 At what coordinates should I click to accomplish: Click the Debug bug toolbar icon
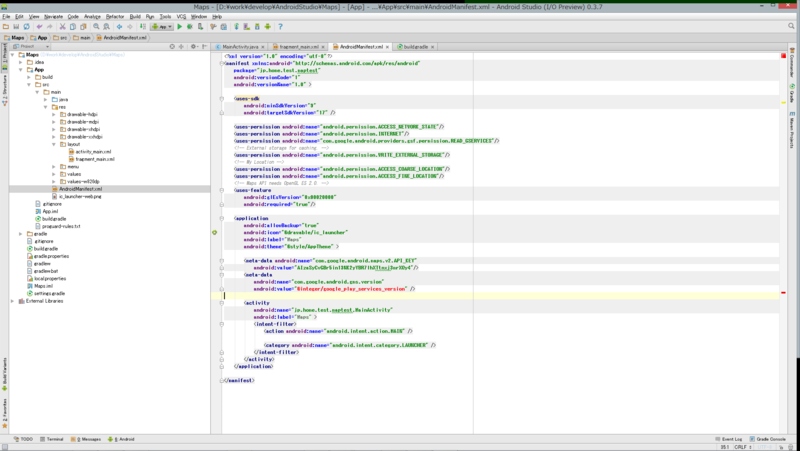(190, 27)
